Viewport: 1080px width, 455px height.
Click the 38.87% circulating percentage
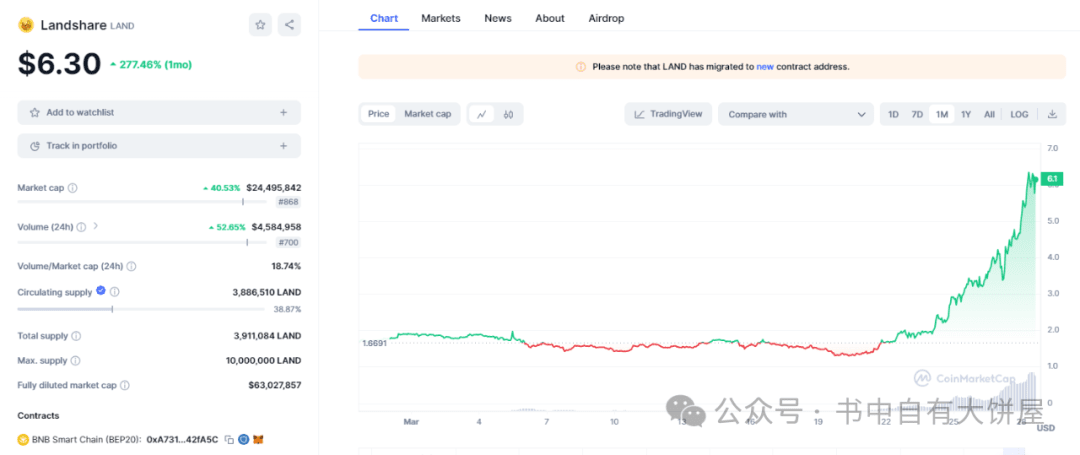point(287,310)
